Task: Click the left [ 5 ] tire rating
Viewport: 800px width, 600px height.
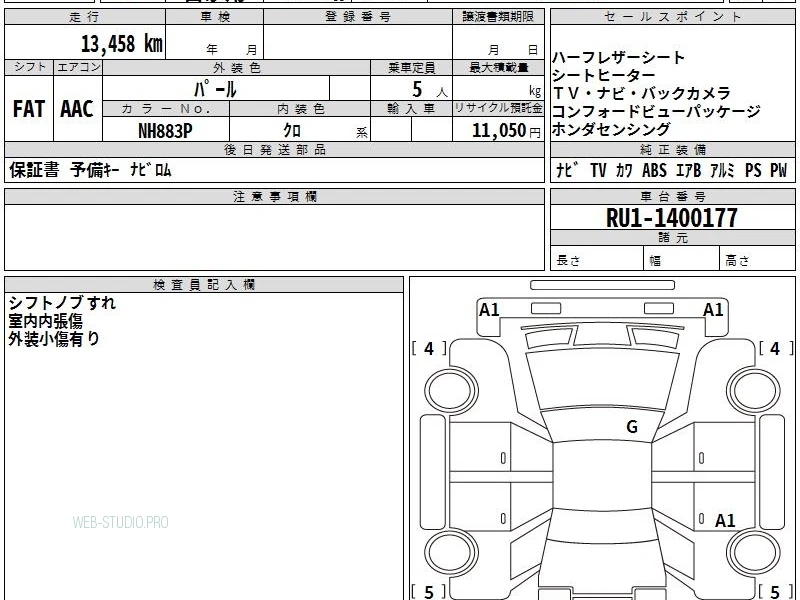Action: click(x=429, y=592)
